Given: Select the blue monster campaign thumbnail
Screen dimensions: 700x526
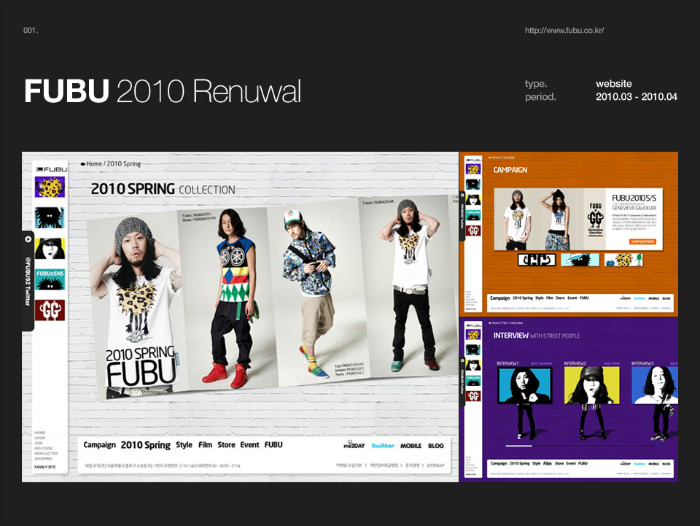Looking at the screenshot, I should (x=579, y=259).
